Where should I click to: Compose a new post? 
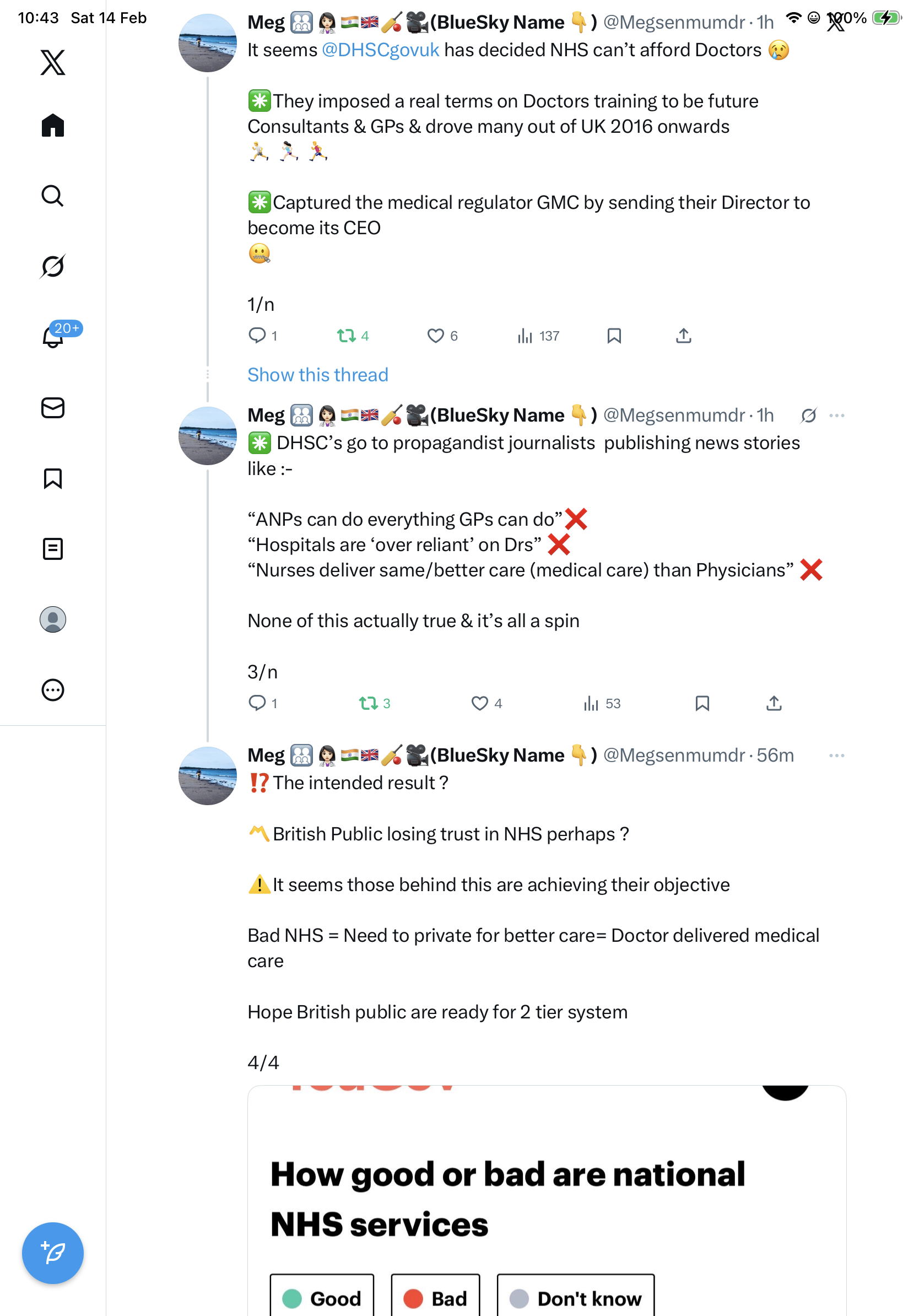53,1253
